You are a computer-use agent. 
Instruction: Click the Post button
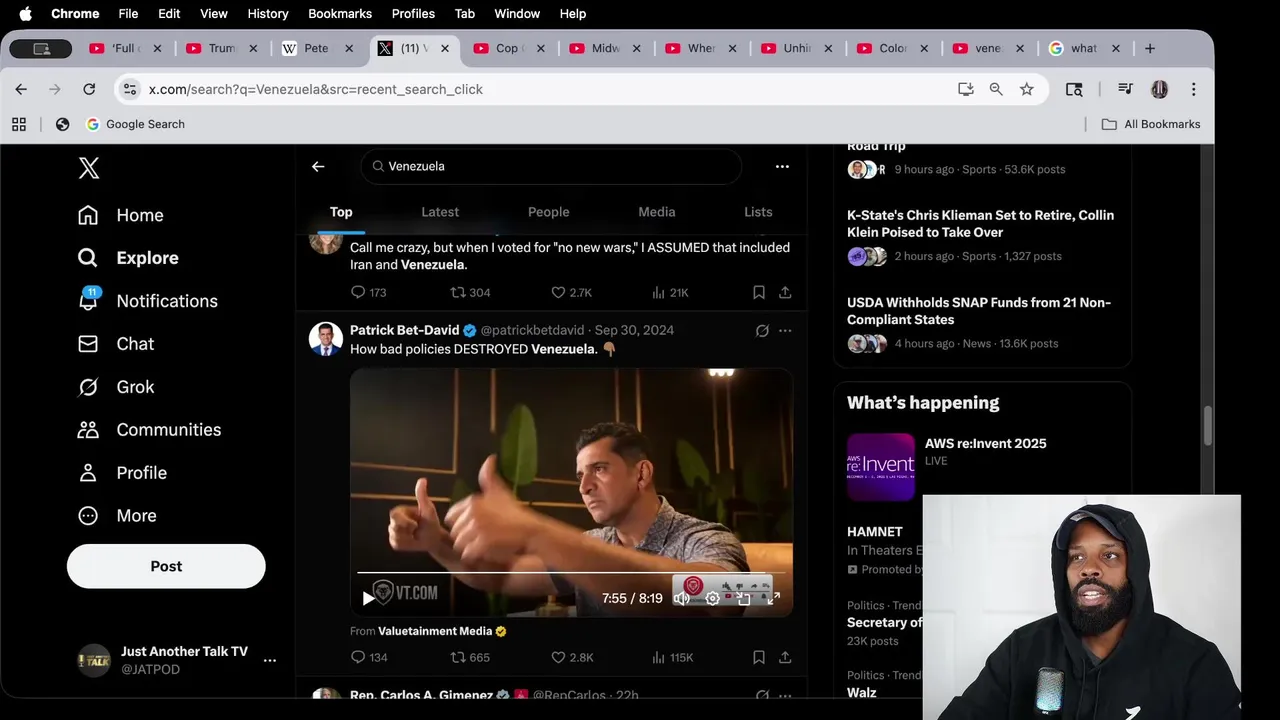166,566
